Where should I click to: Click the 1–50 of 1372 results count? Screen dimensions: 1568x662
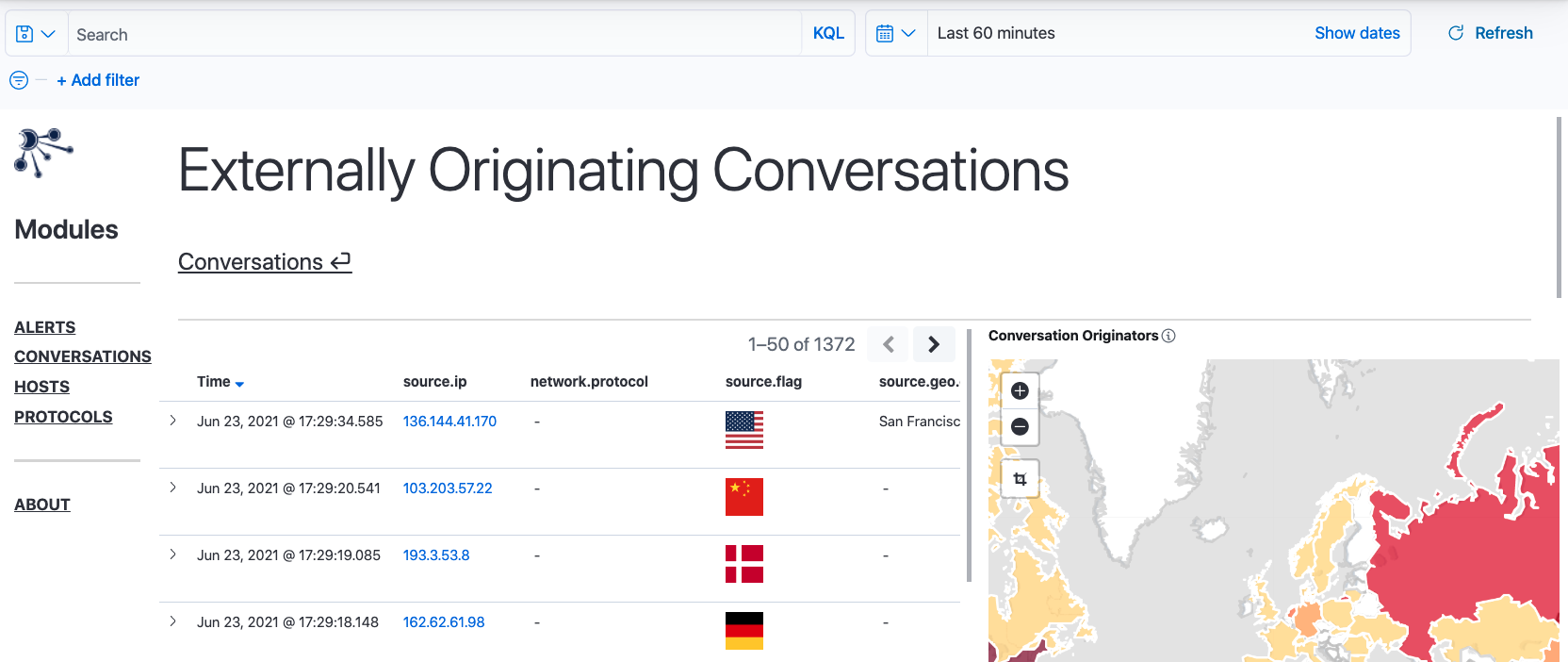[802, 344]
